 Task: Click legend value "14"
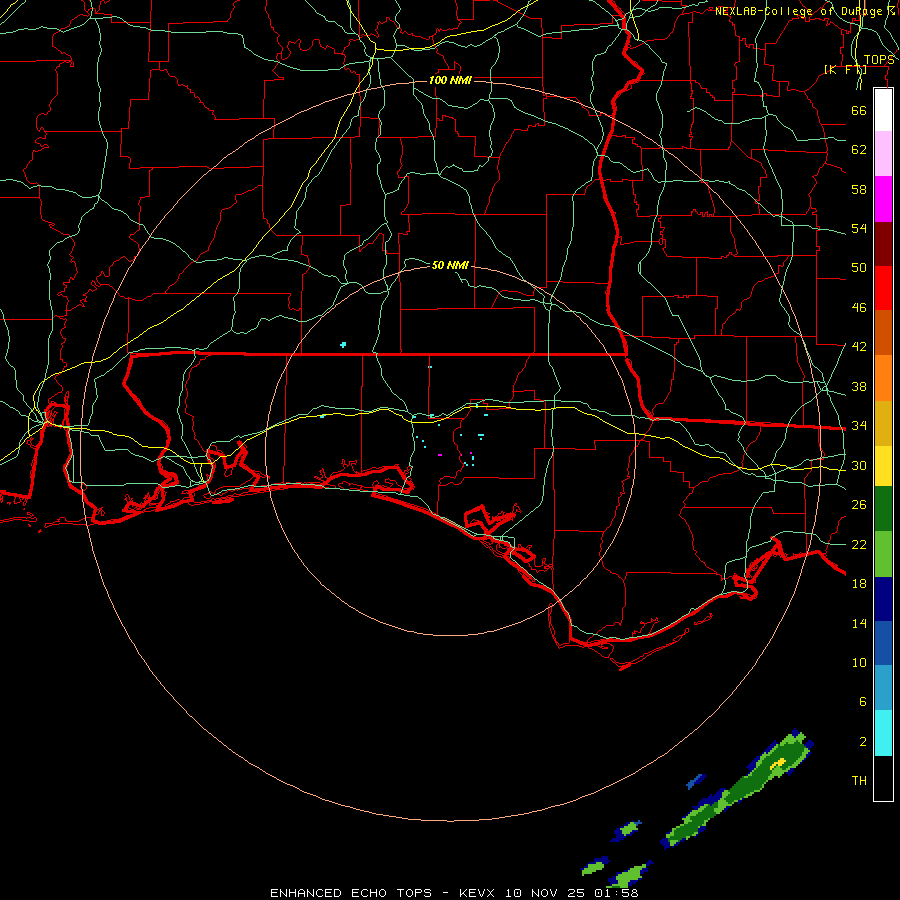tap(859, 623)
